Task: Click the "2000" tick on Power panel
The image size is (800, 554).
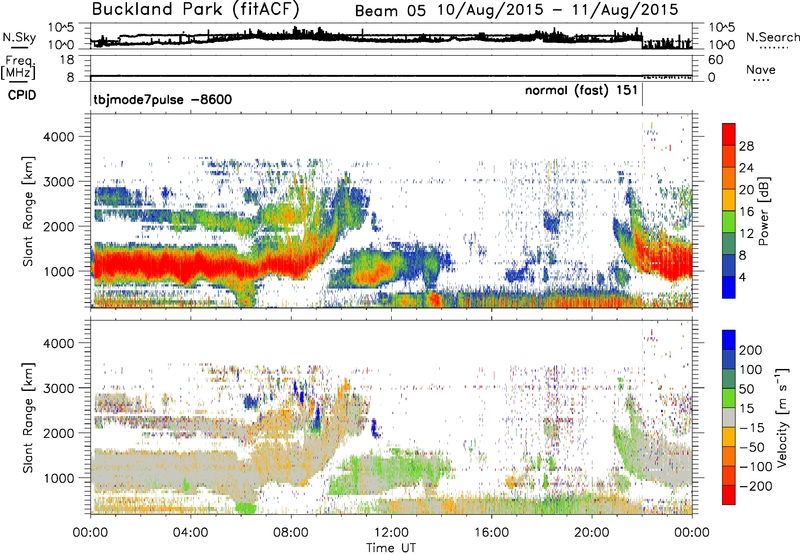Action: click(x=58, y=226)
